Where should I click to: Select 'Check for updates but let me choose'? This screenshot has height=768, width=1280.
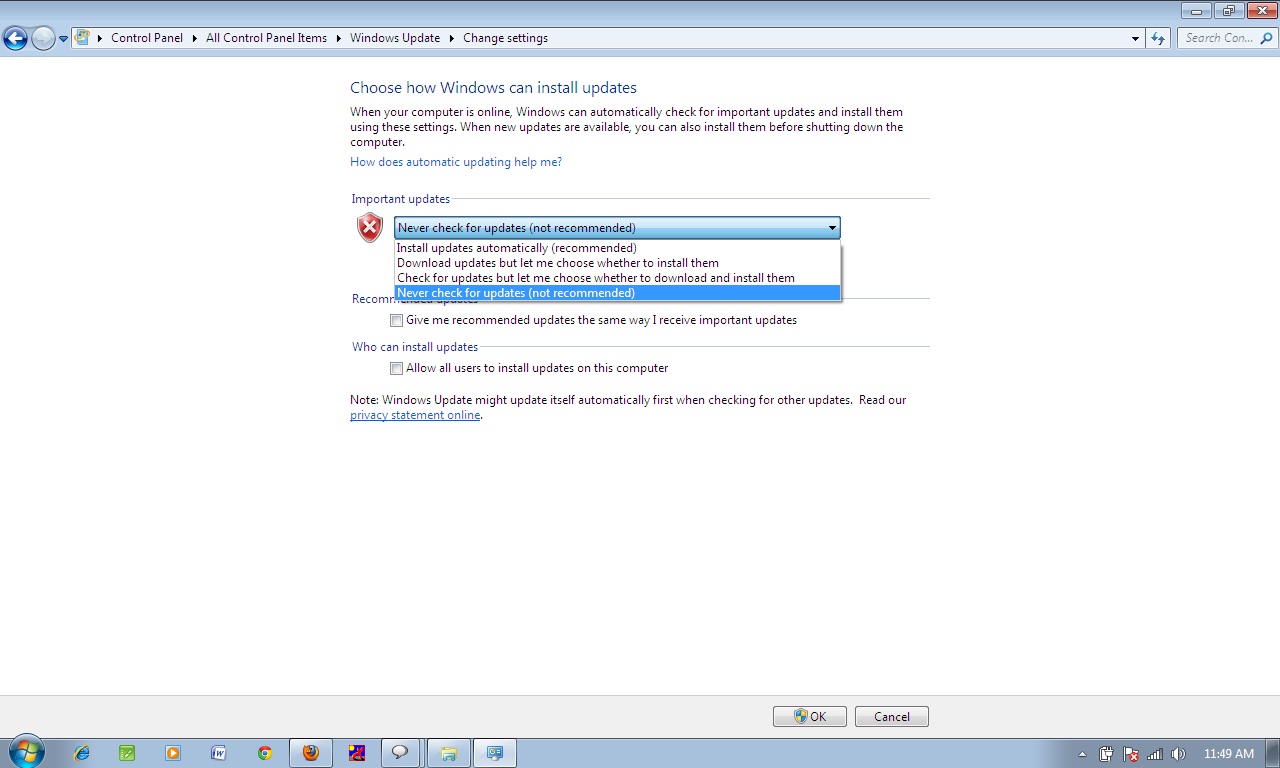point(618,278)
